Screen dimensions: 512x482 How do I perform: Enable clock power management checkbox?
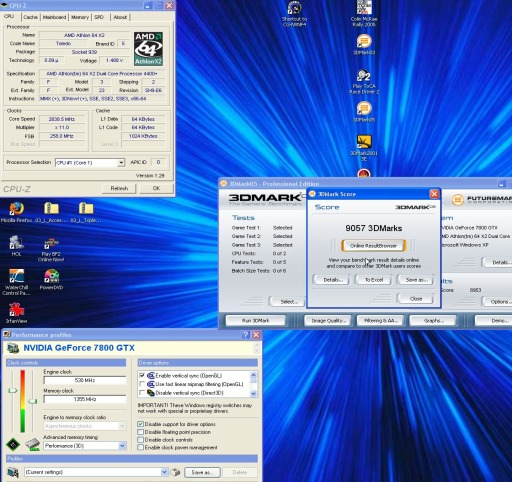[x=140, y=447]
